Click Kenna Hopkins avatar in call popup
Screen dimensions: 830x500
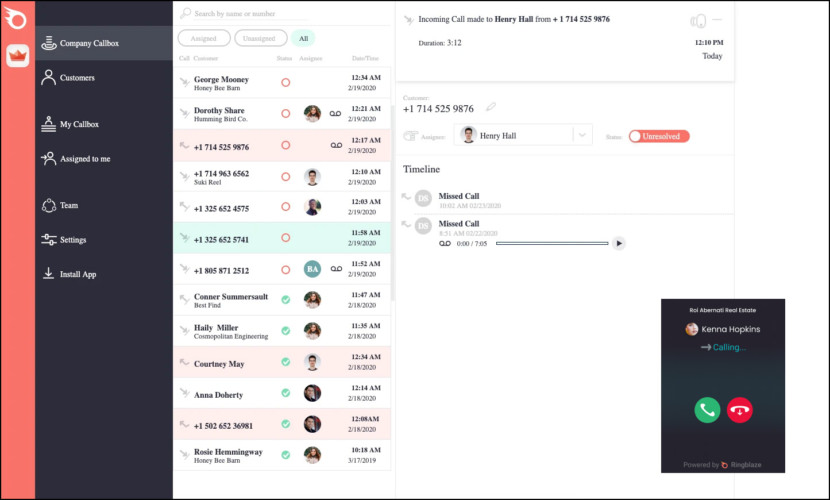click(x=691, y=329)
